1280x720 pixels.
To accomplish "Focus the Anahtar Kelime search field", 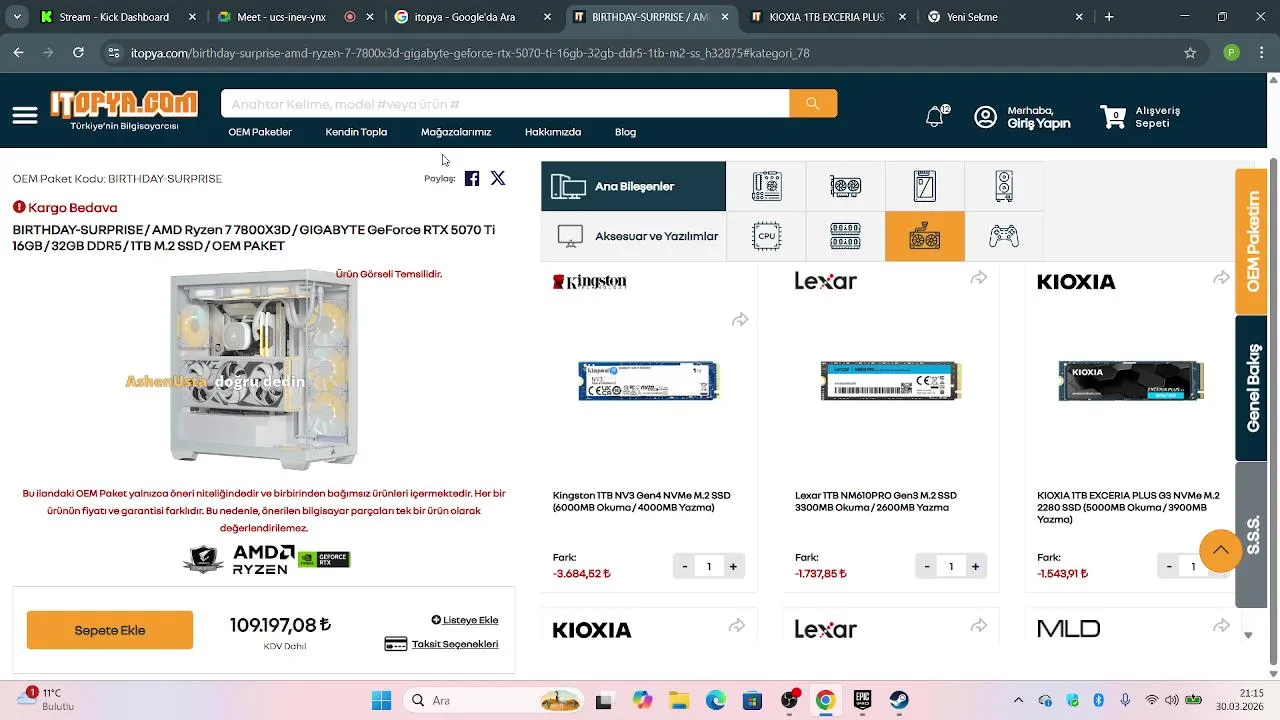I will 505,103.
